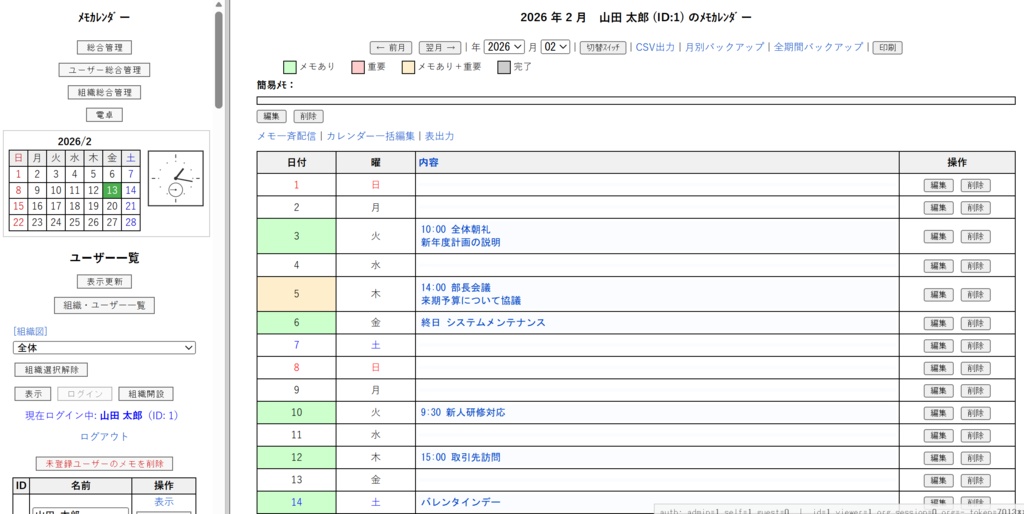This screenshot has height=514, width=1024.
Task: Click the 表示 button beside ログイン
Action: [x=33, y=394]
